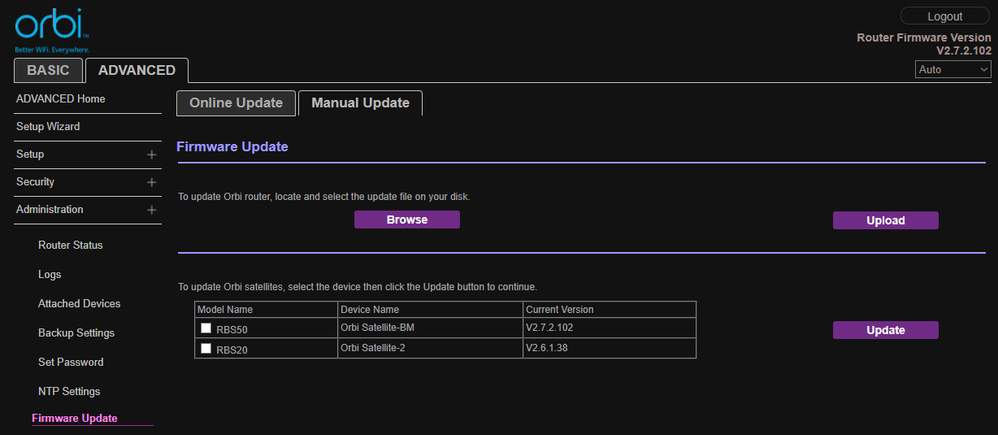The width and height of the screenshot is (998, 435).
Task: Go to Router Status page
Action: click(70, 245)
